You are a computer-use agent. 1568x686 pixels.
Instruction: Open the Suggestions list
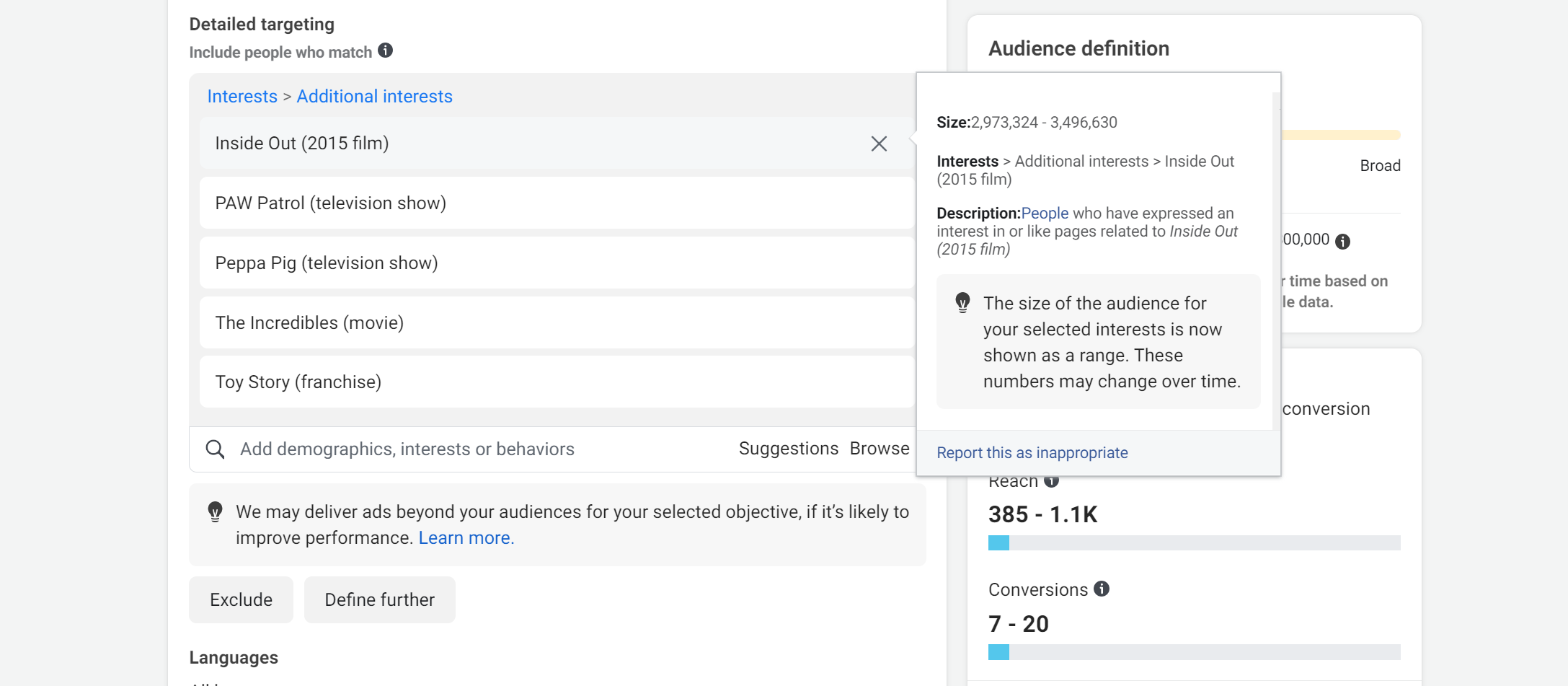pyautogui.click(x=789, y=449)
